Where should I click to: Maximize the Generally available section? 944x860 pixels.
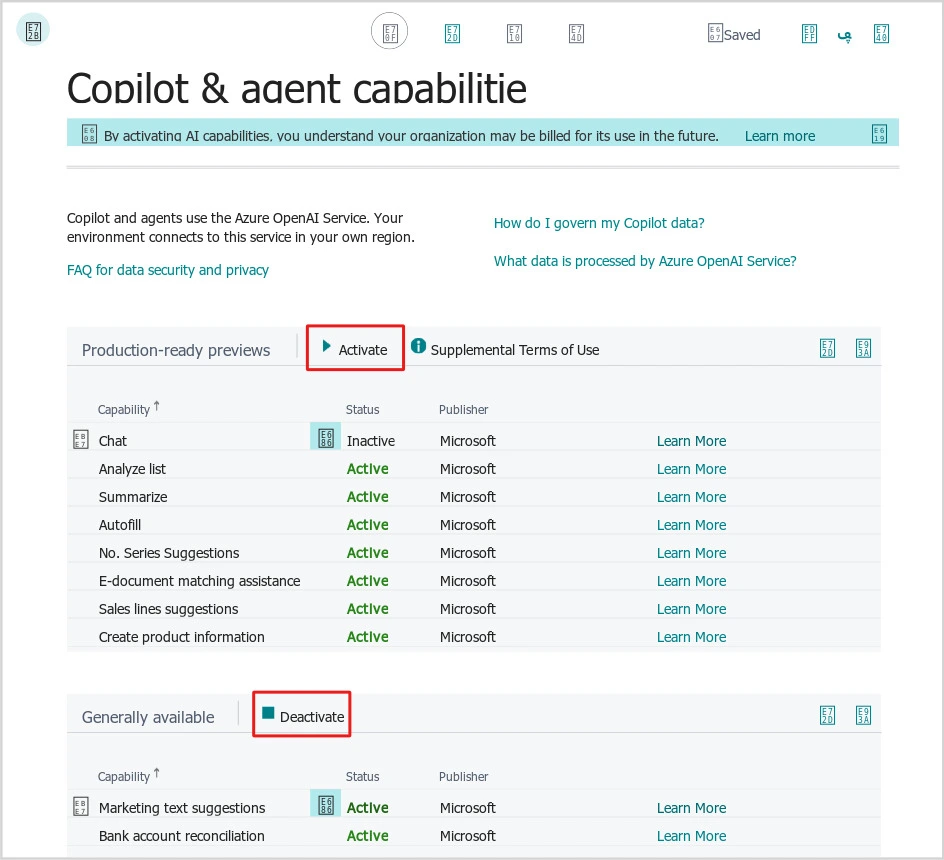point(863,715)
